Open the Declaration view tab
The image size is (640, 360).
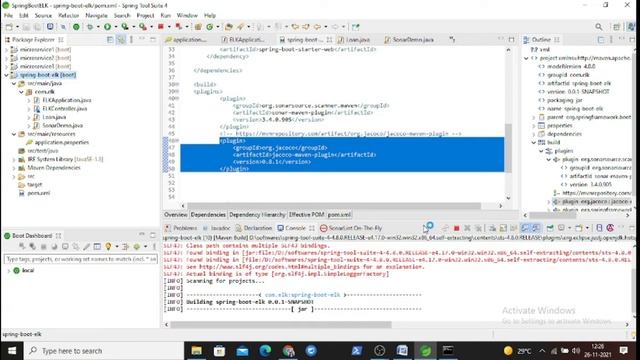tap(254, 228)
